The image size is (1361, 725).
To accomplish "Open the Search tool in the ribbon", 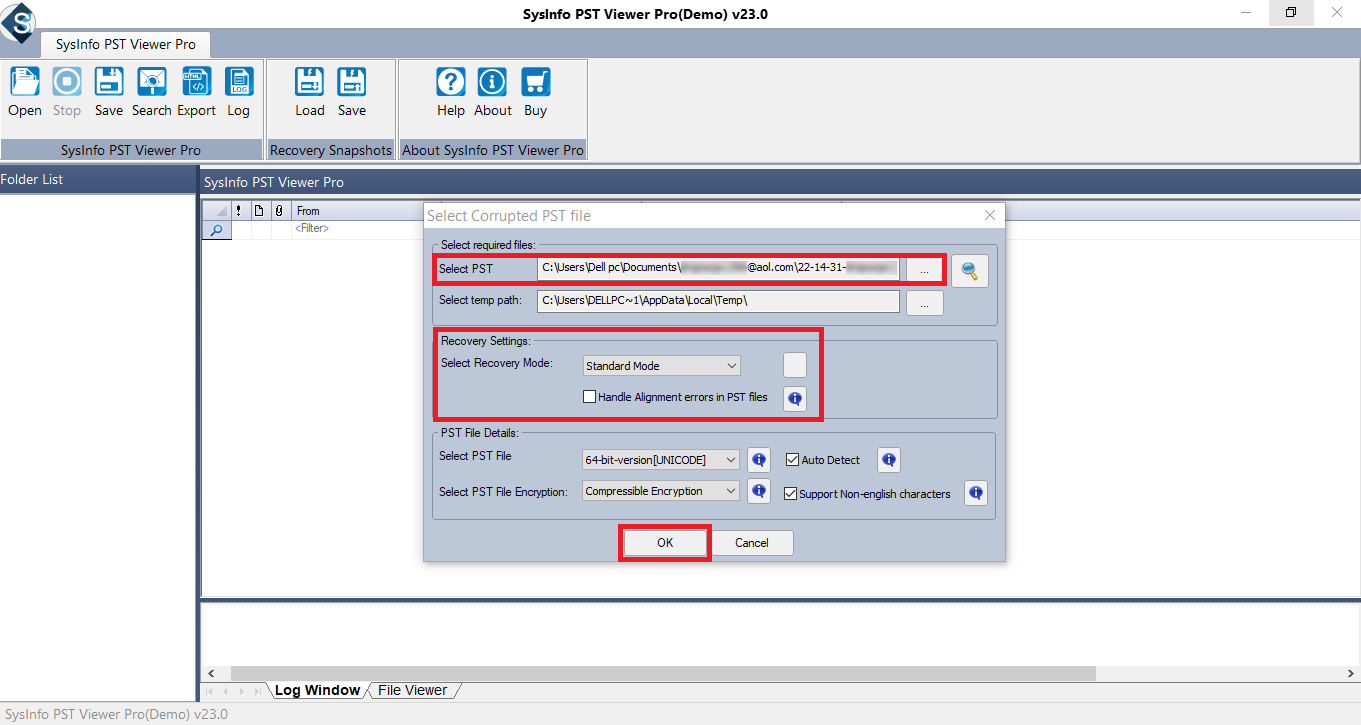I will click(152, 92).
